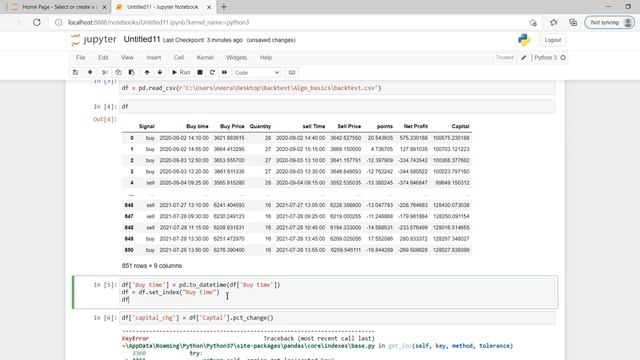Image resolution: width=640 pixels, height=360 pixels.
Task: Click the Logout button
Action: pos(553,40)
